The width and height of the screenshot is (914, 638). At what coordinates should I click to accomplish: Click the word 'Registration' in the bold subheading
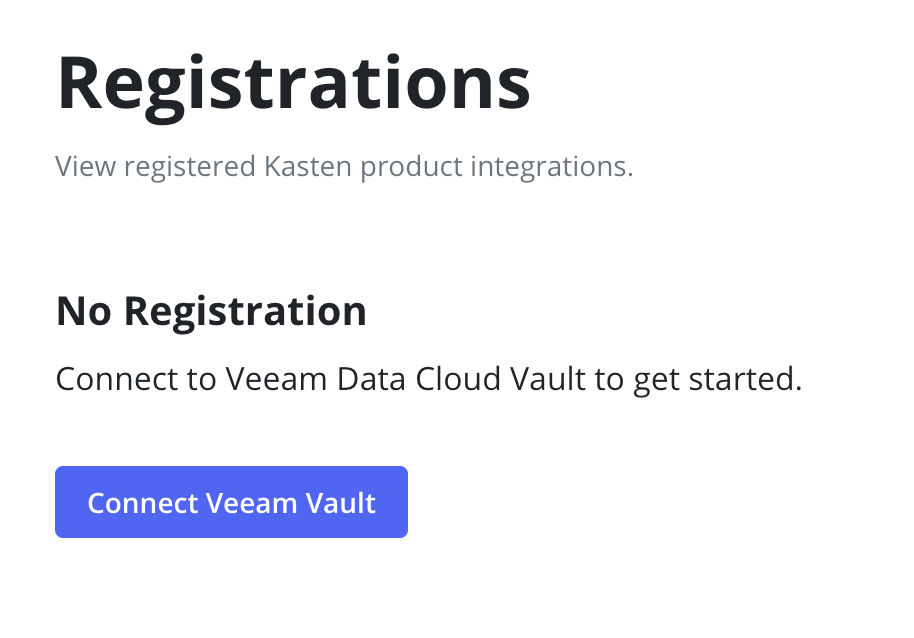pos(245,312)
